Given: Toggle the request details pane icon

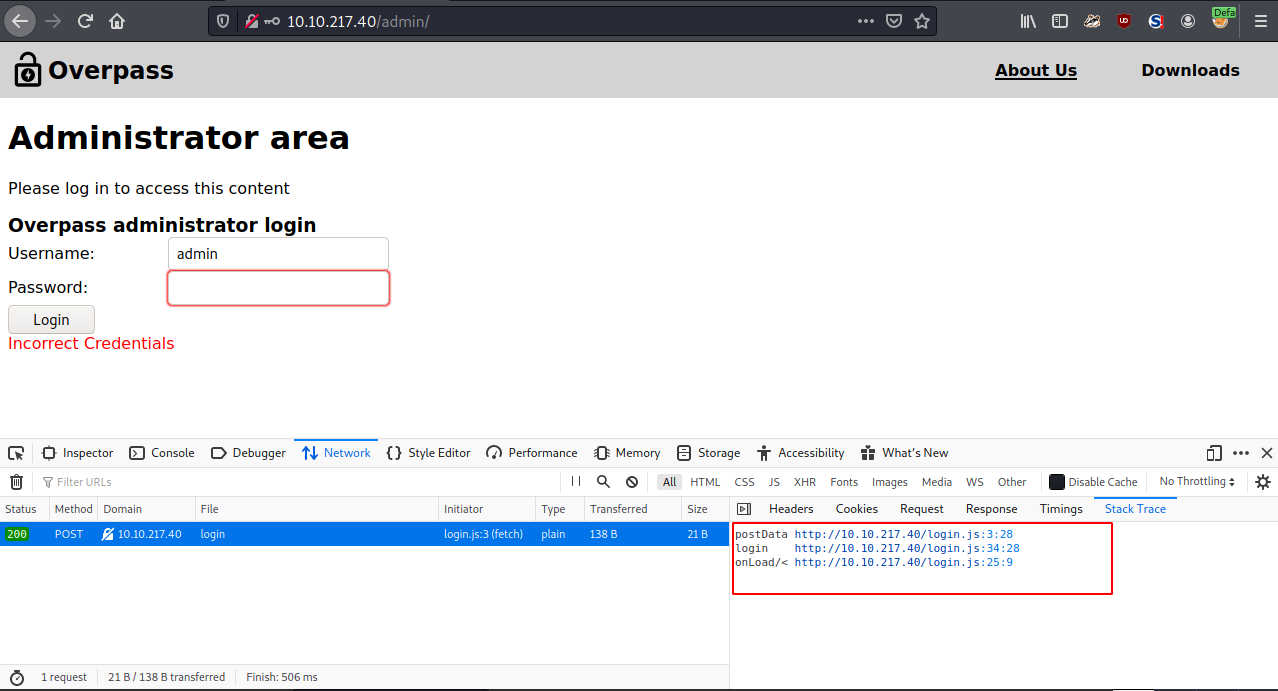Looking at the screenshot, I should coord(743,509).
